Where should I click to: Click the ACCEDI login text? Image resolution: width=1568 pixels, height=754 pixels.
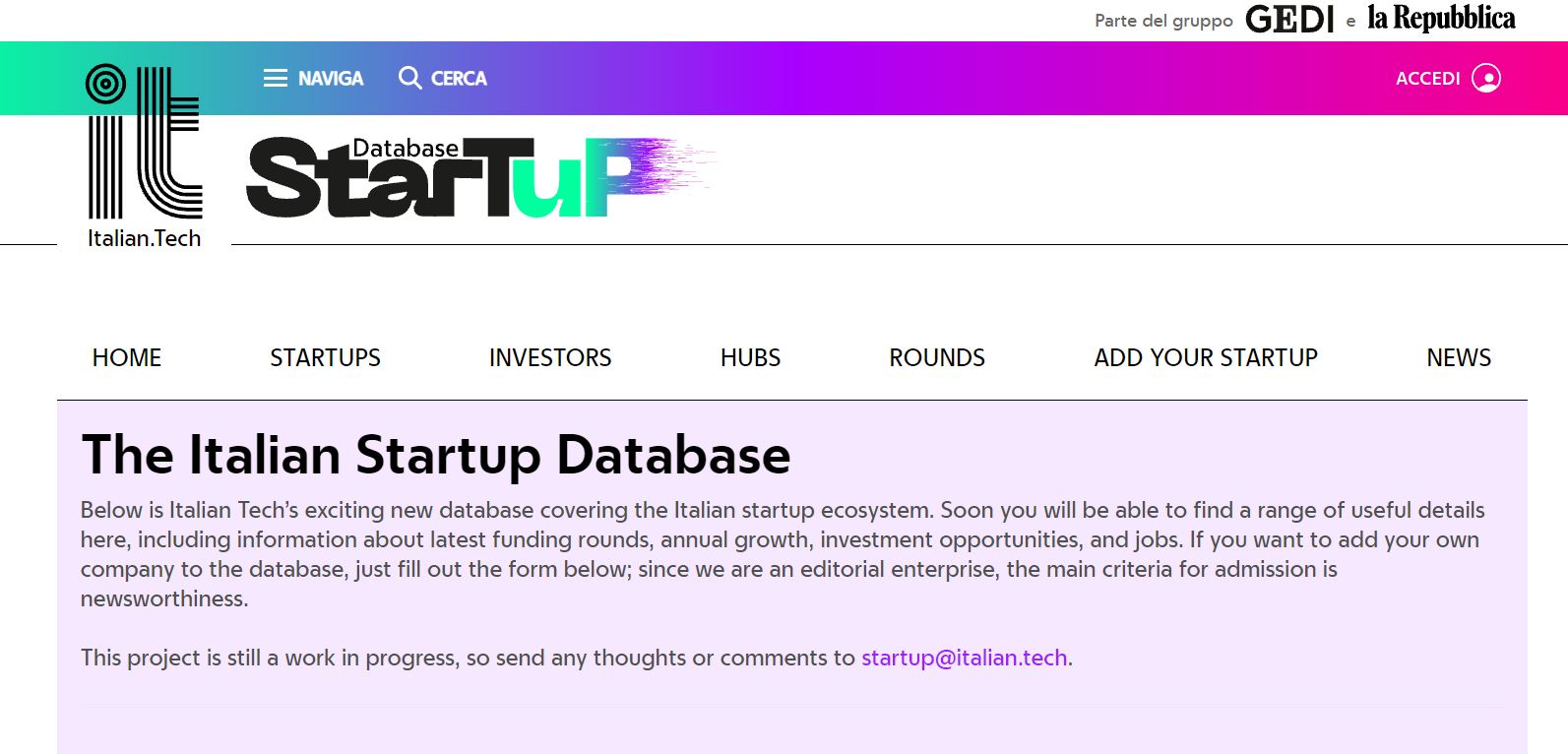pyautogui.click(x=1427, y=79)
